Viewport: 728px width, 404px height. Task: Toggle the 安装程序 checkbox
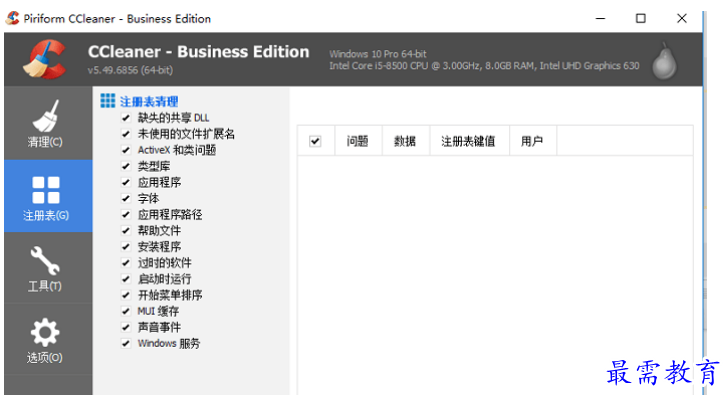[x=125, y=247]
